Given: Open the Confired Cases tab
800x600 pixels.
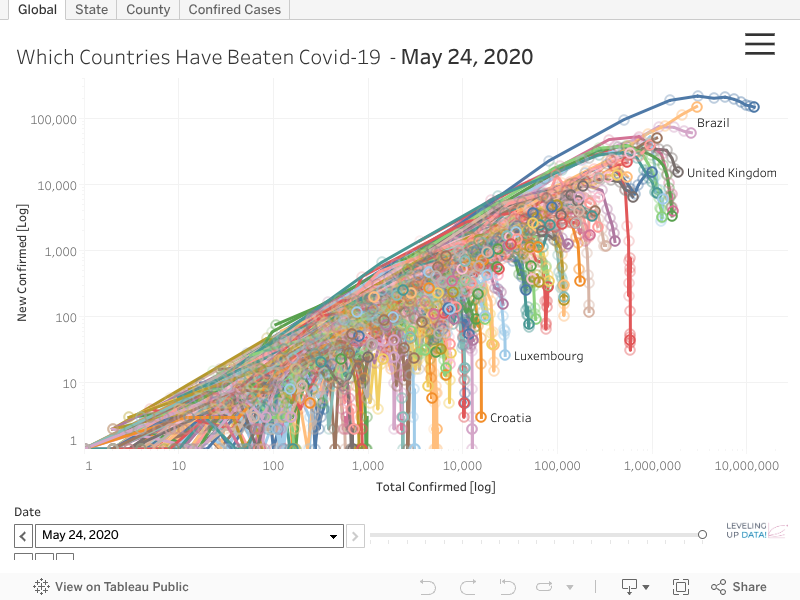Looking at the screenshot, I should [235, 10].
